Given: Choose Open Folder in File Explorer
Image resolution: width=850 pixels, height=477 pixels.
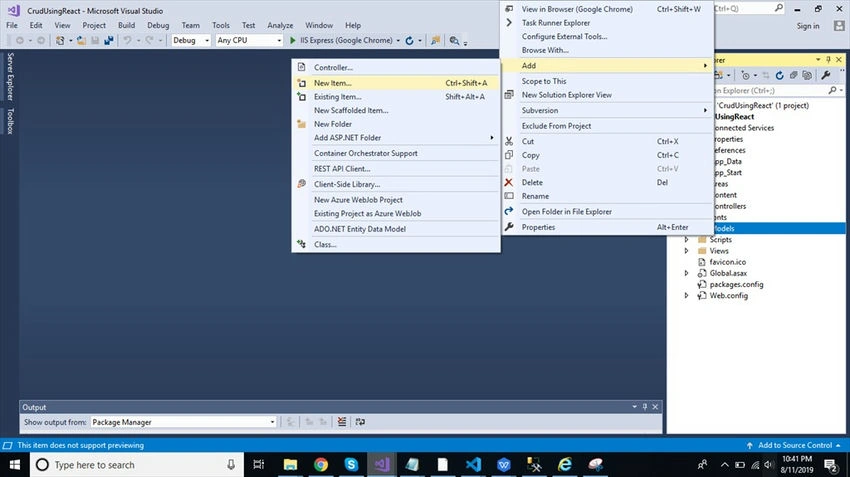Looking at the screenshot, I should (x=607, y=212).
